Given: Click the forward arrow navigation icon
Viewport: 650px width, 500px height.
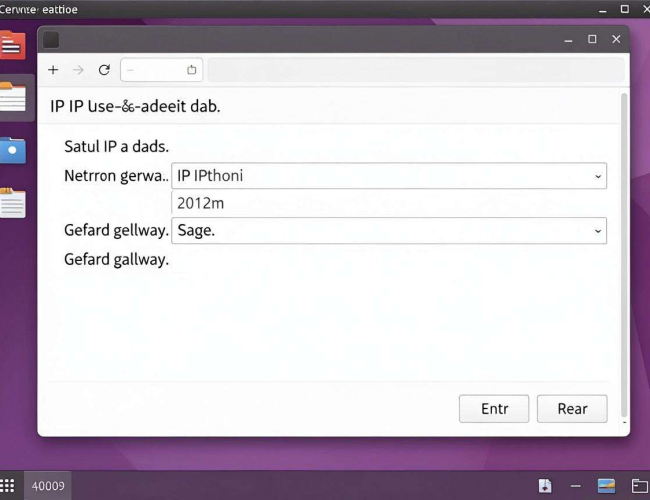Looking at the screenshot, I should [78, 70].
